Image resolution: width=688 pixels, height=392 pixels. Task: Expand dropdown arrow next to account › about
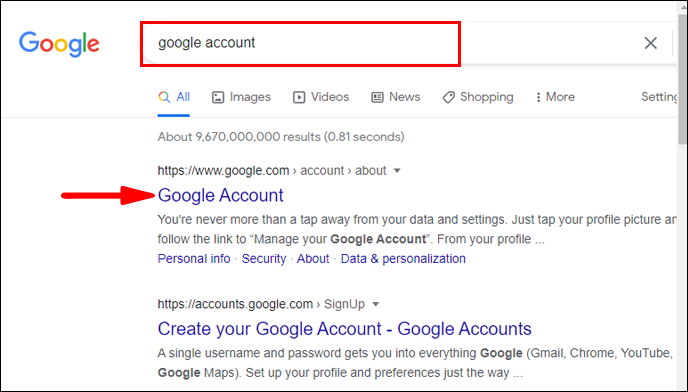tap(397, 171)
